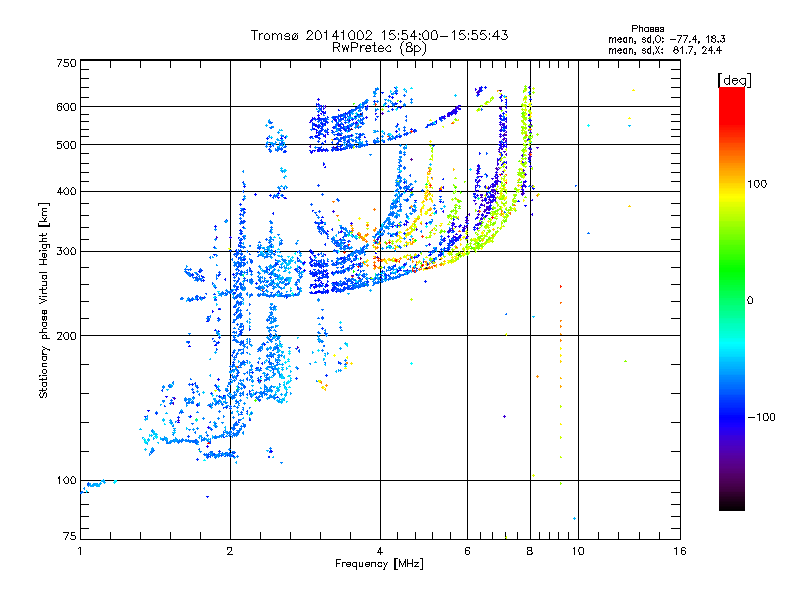
Task: Click the x-axis tick label "16"
Action: click(680, 551)
